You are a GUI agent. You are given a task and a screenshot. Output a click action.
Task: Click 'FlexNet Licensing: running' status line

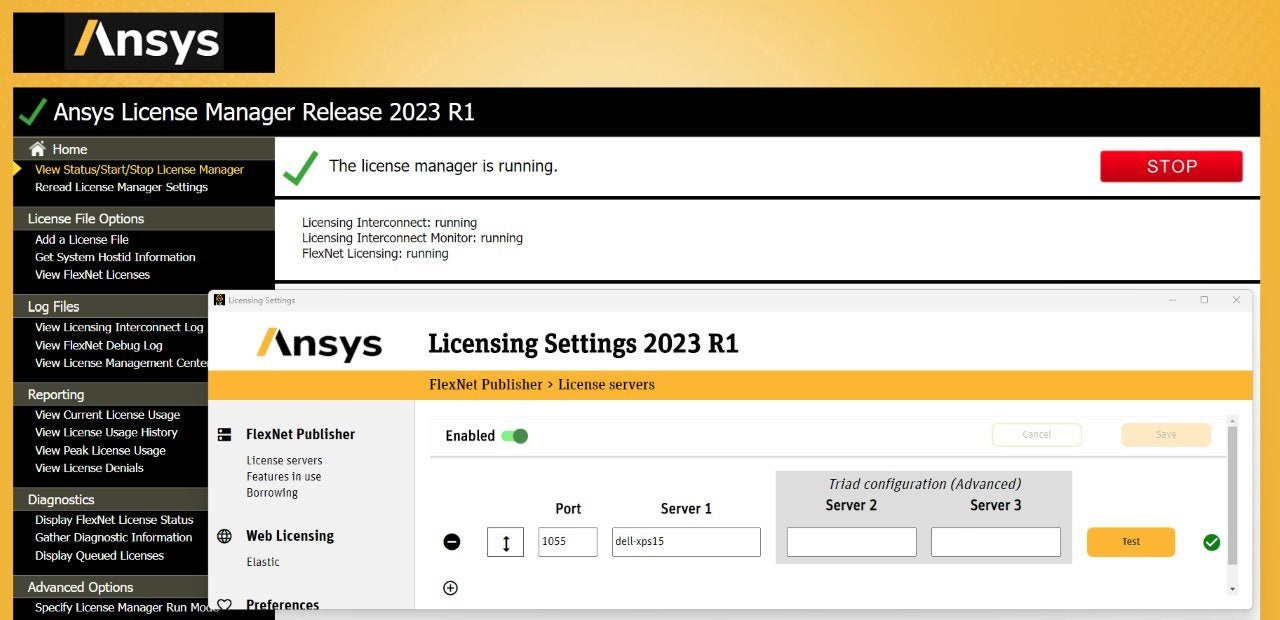click(x=375, y=254)
